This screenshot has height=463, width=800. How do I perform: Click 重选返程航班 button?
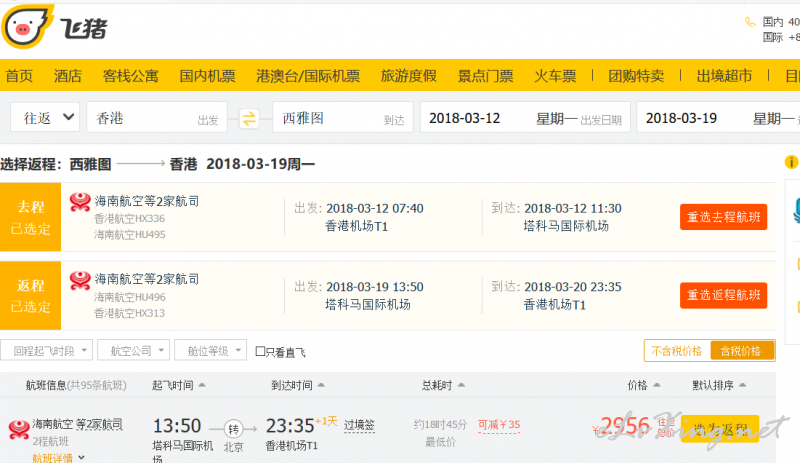pos(723,295)
